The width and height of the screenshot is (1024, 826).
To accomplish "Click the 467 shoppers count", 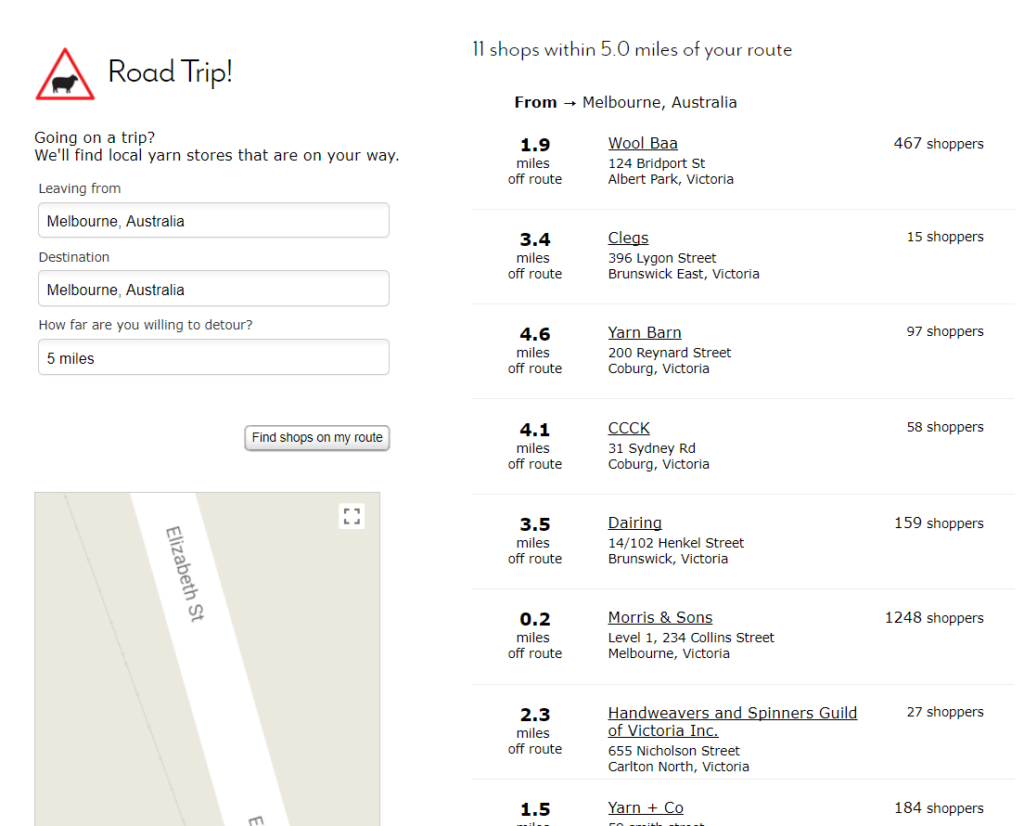I will tap(938, 144).
